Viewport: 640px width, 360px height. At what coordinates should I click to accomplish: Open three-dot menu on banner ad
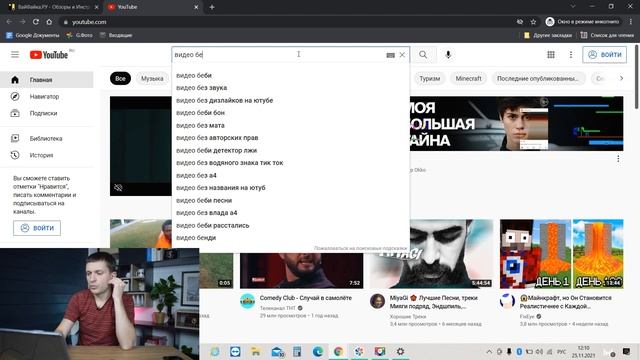[x=618, y=158]
